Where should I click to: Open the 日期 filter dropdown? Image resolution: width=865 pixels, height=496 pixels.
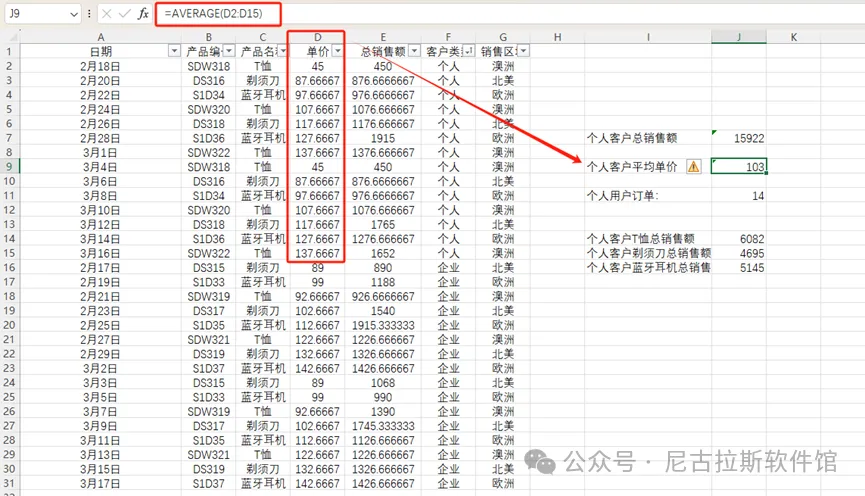(174, 51)
